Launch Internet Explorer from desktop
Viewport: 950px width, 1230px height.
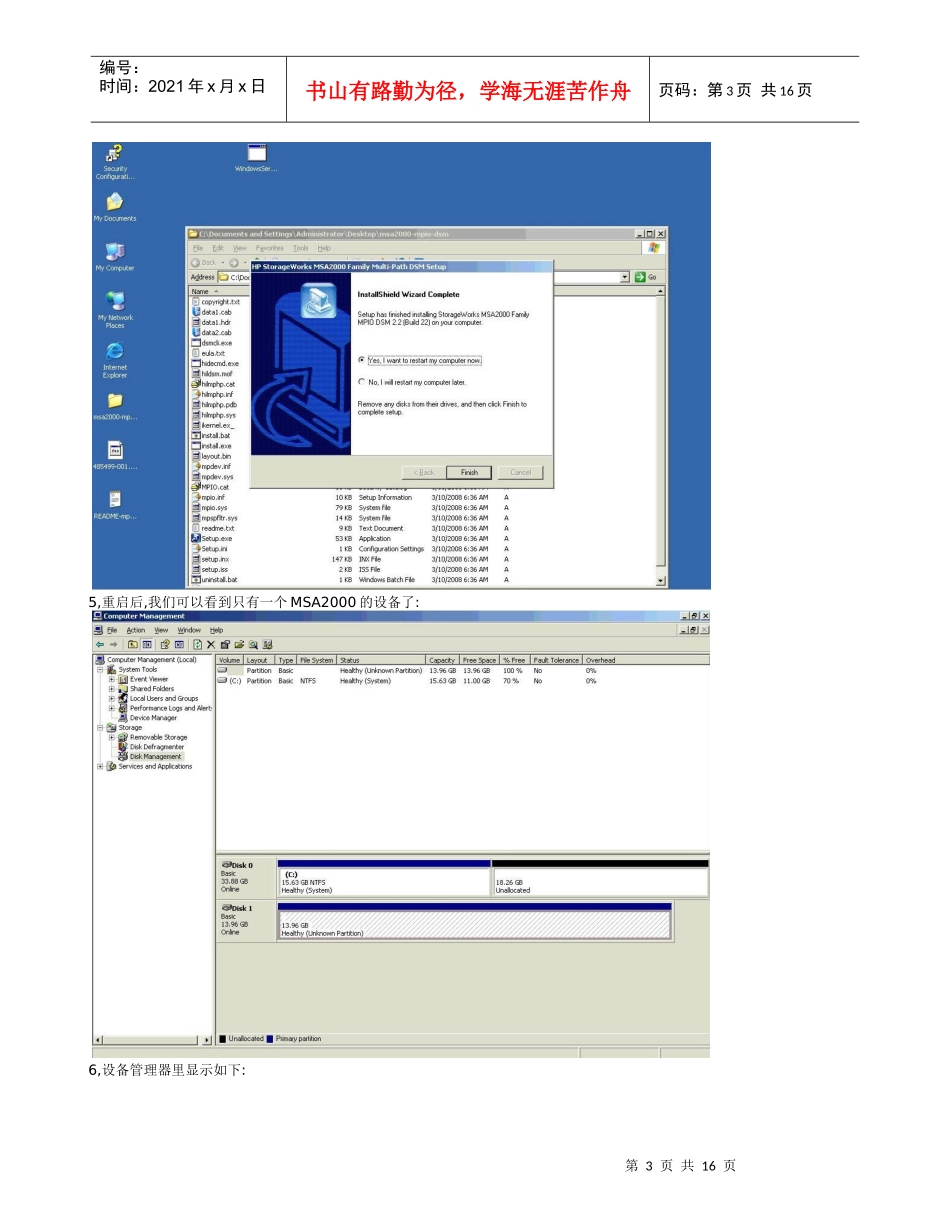click(x=115, y=351)
